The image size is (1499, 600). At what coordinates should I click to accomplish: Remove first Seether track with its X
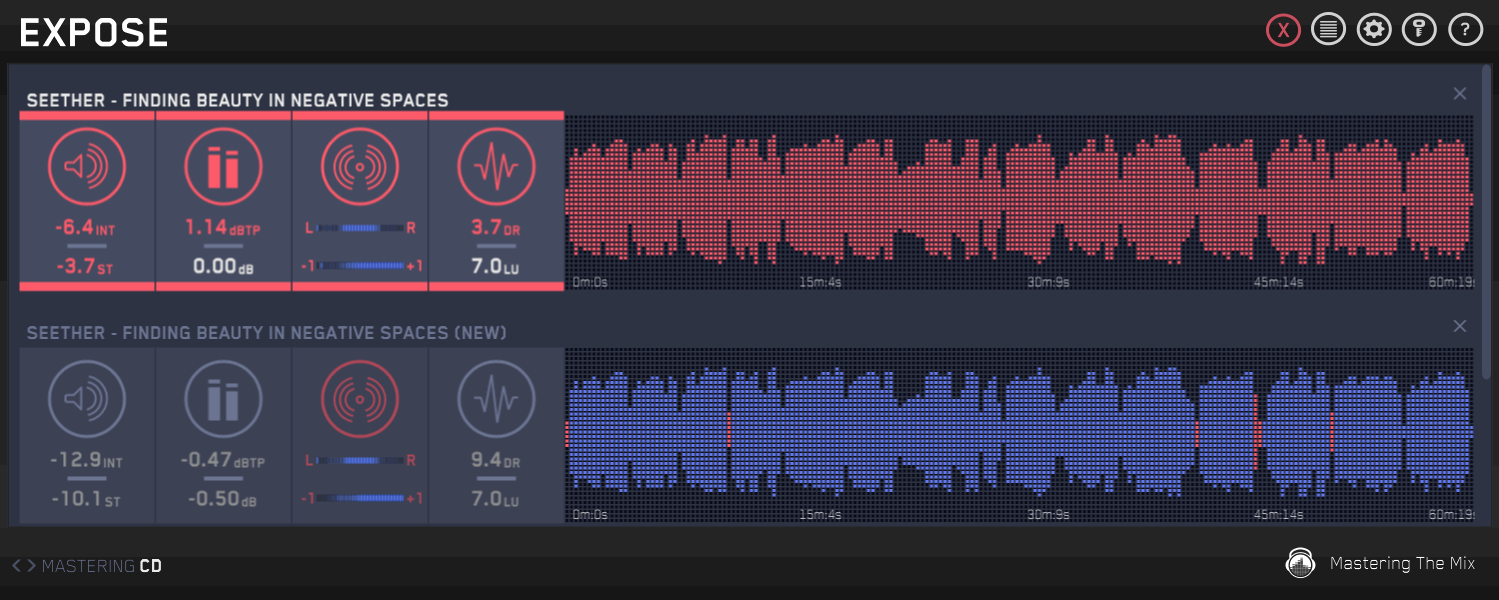coord(1460,94)
